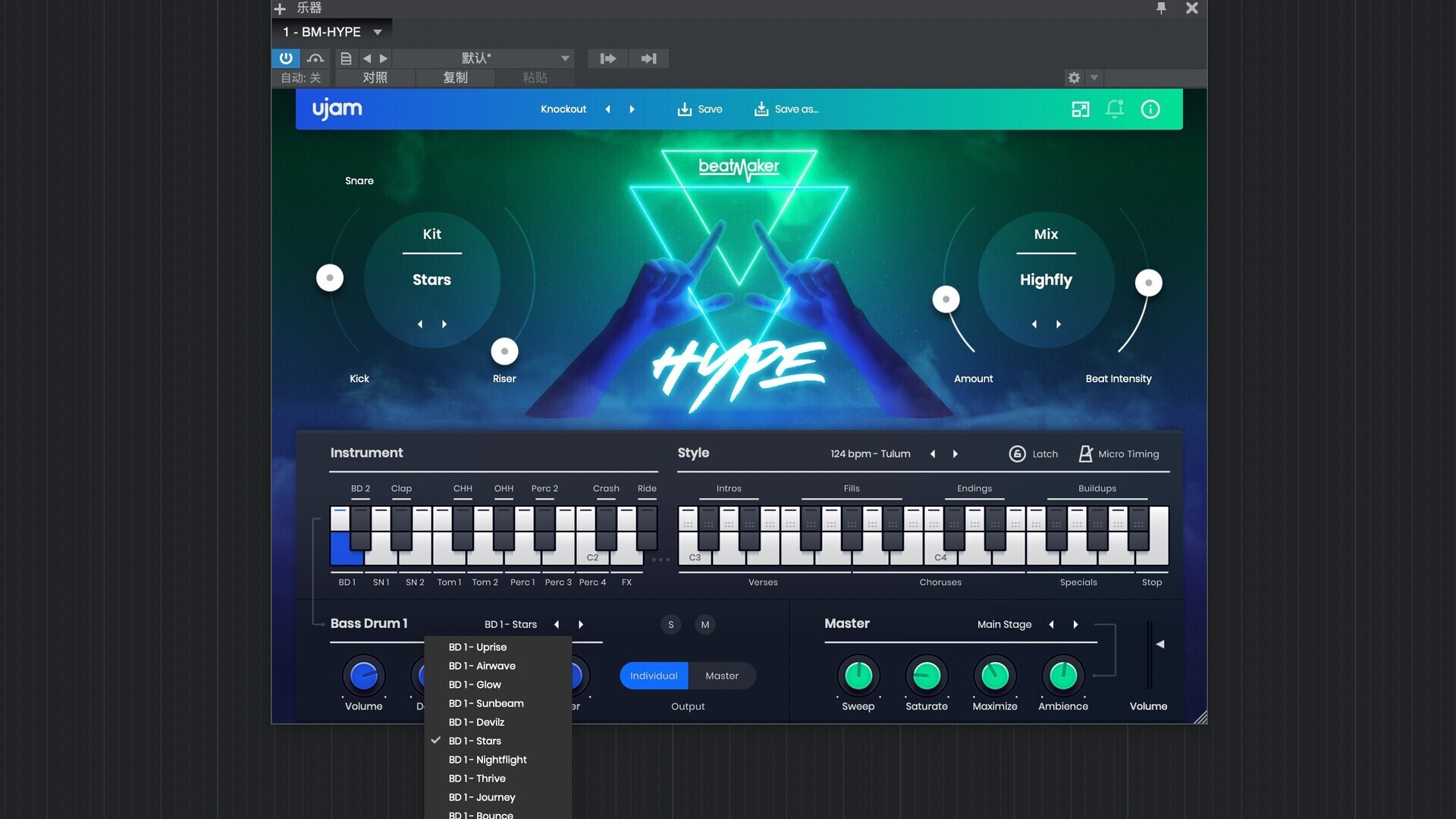Choose BD 1 - Uprise from list
This screenshot has height=819, width=1456.
[x=497, y=647]
